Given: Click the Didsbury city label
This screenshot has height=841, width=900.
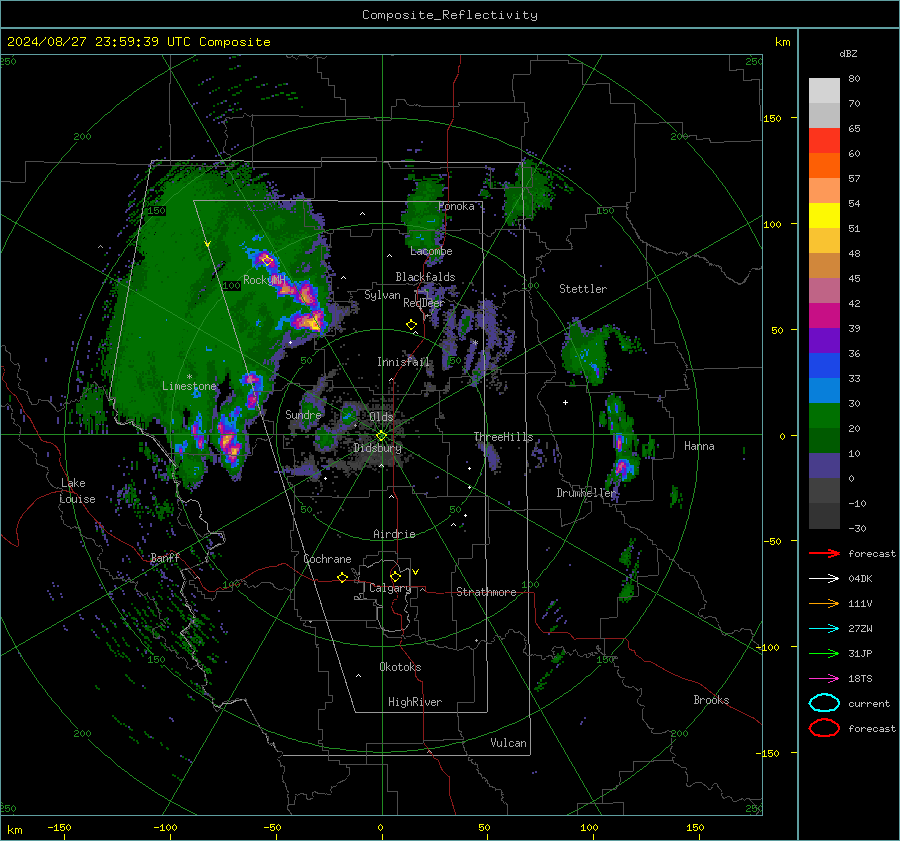Looking at the screenshot, I should point(377,448).
